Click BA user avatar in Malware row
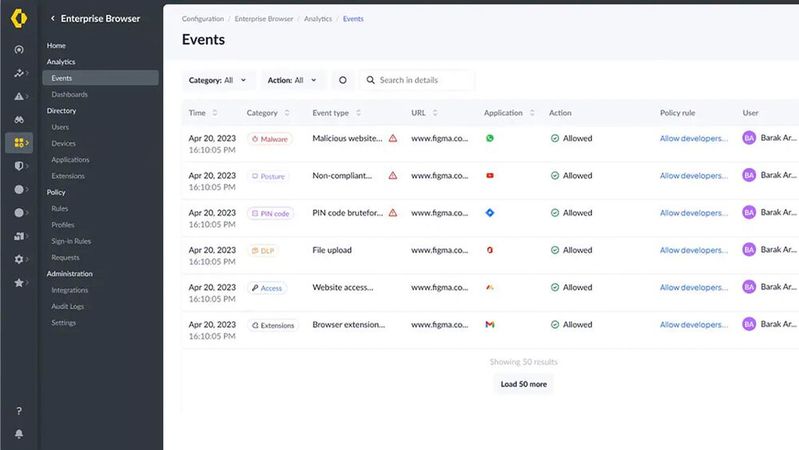Viewport: 799px width, 450px height. tap(749, 138)
